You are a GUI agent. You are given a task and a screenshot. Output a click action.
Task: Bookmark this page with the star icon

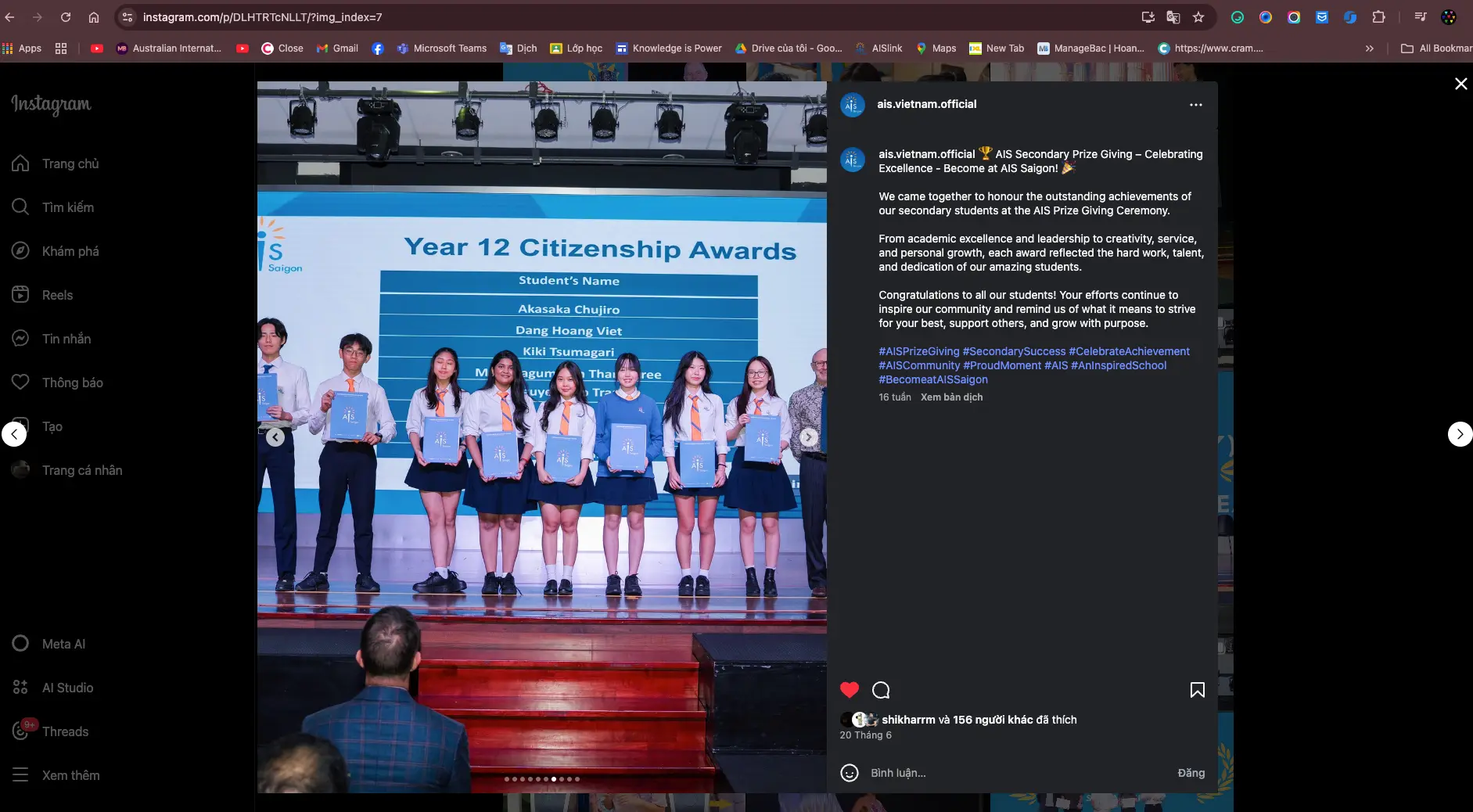(1198, 17)
